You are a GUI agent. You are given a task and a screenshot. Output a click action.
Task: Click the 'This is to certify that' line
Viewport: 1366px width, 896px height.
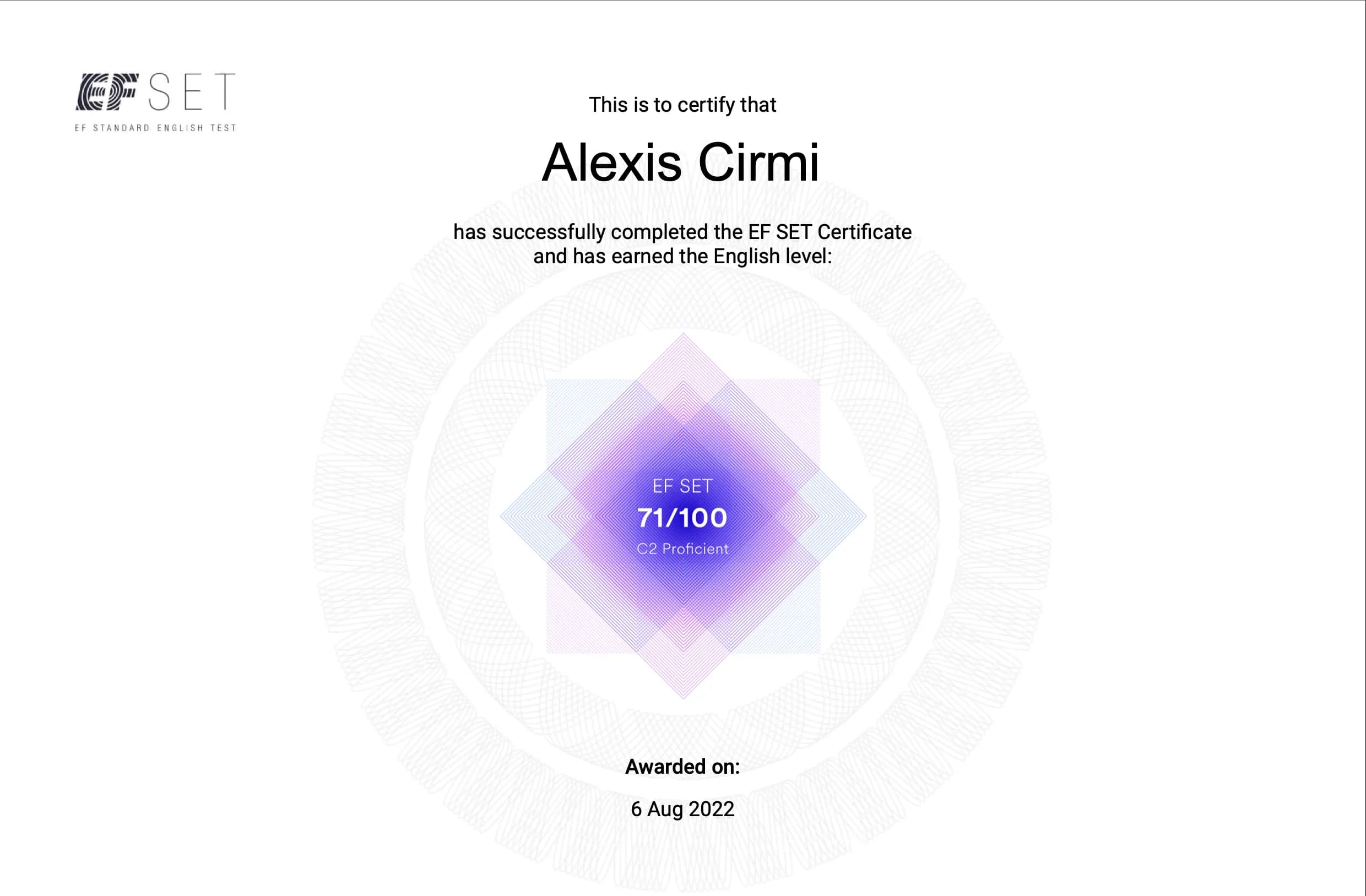(x=682, y=105)
